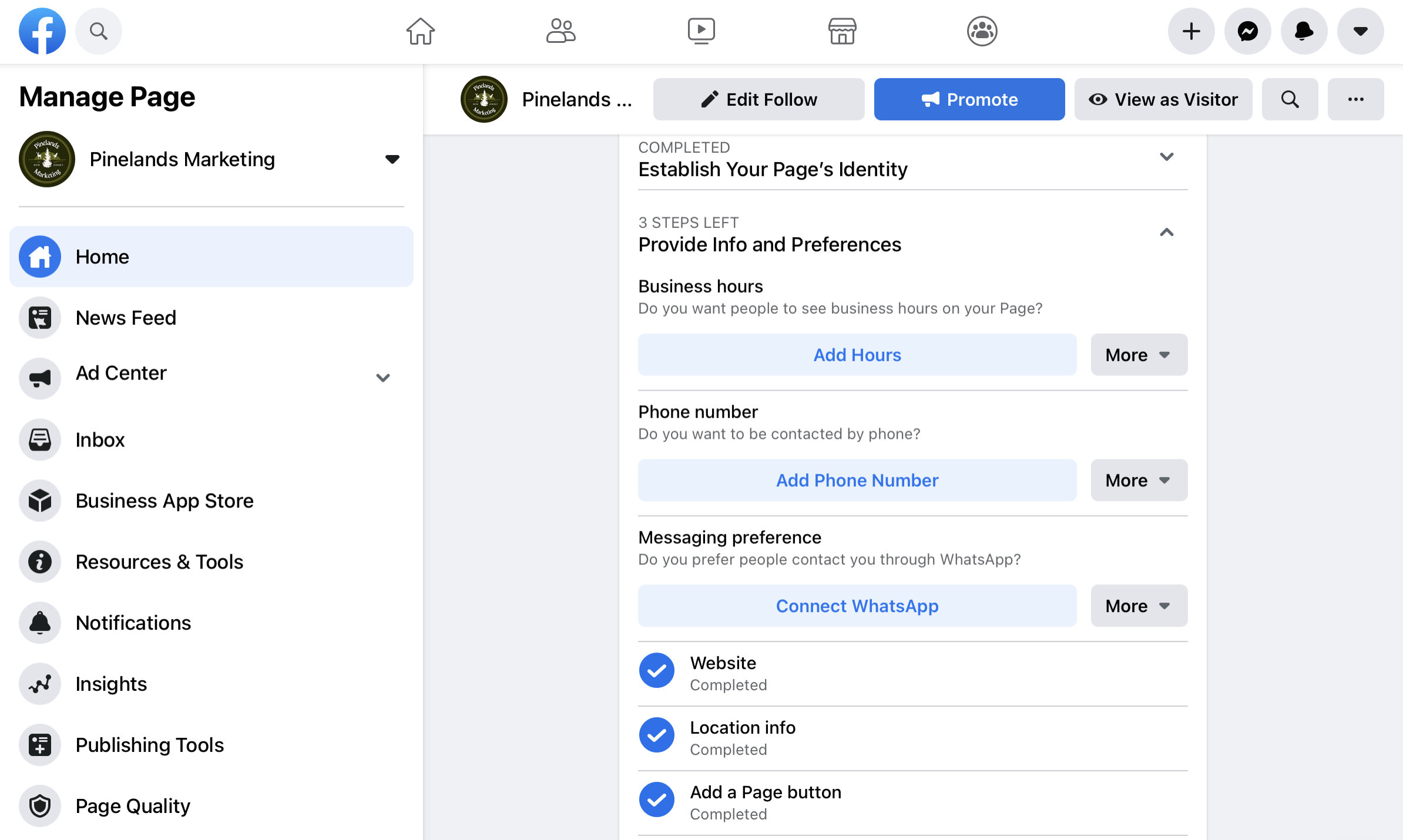Open More dropdown for Messaging preference
This screenshot has width=1403, height=840.
(1139, 606)
